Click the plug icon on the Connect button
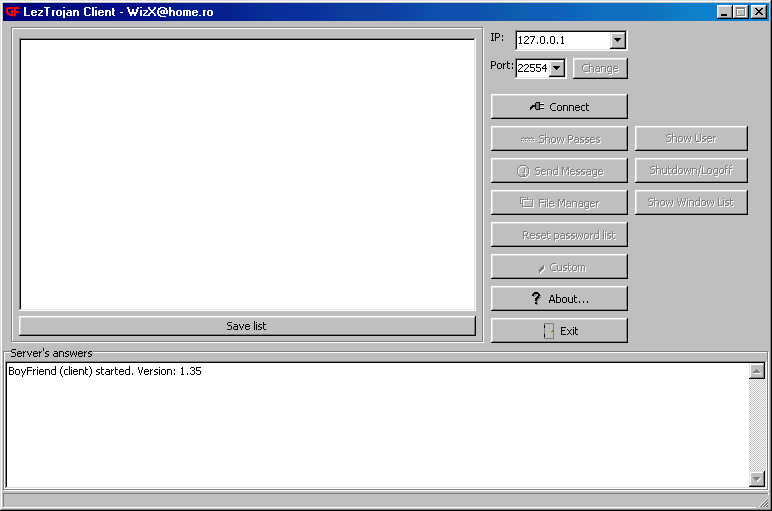The image size is (772, 511). point(537,107)
